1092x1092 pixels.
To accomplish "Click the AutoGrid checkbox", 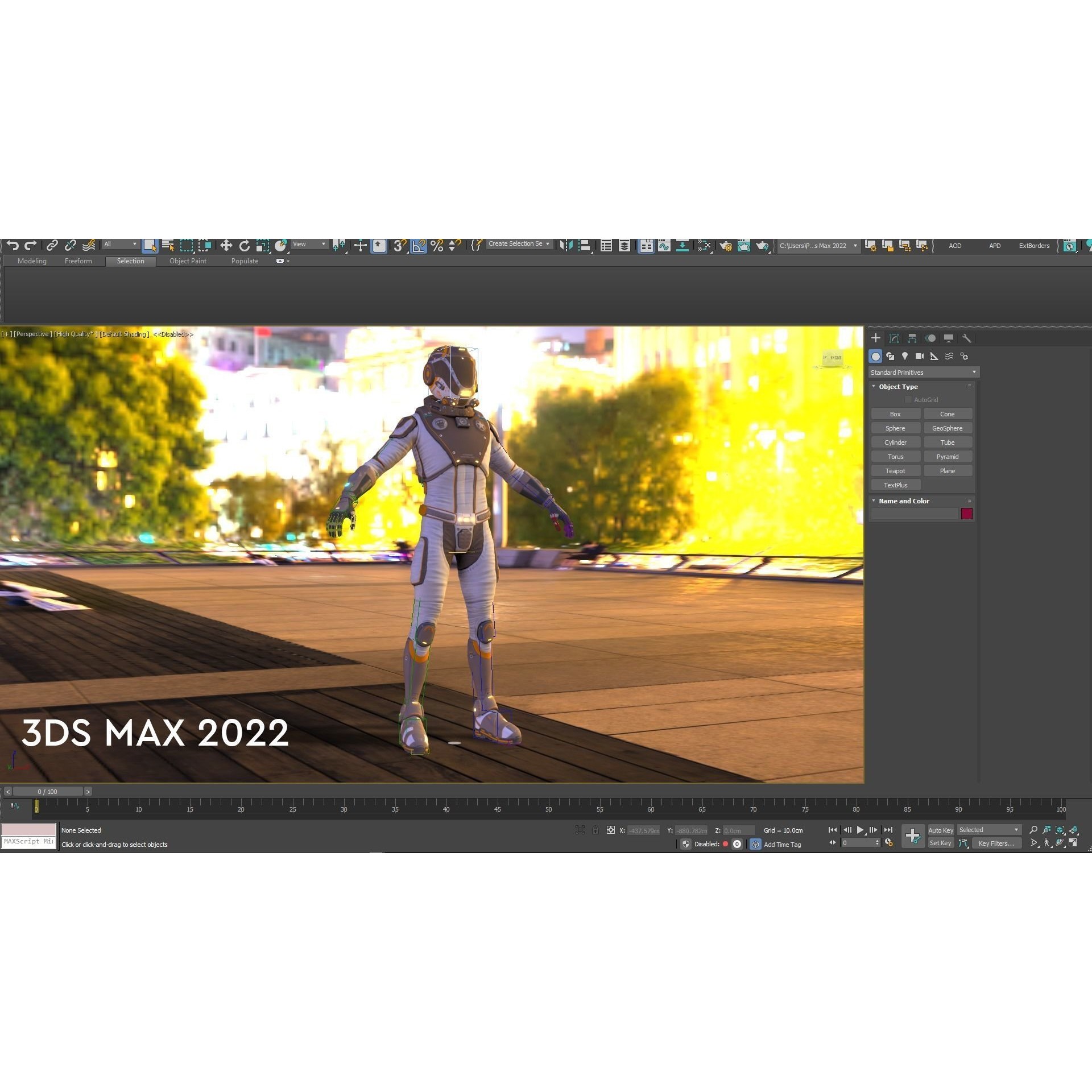I will click(x=908, y=399).
